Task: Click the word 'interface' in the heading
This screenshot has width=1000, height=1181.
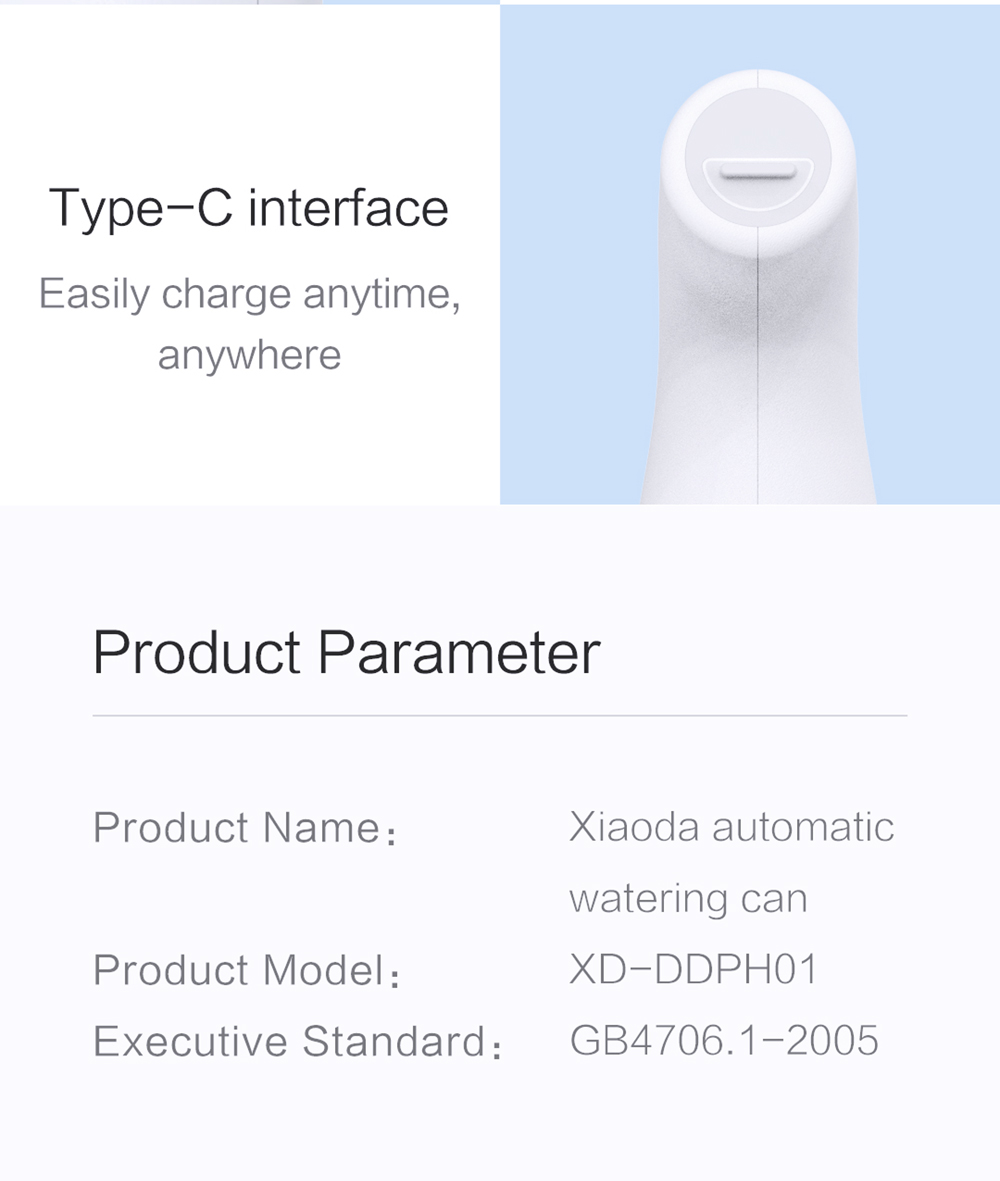Action: pos(349,208)
